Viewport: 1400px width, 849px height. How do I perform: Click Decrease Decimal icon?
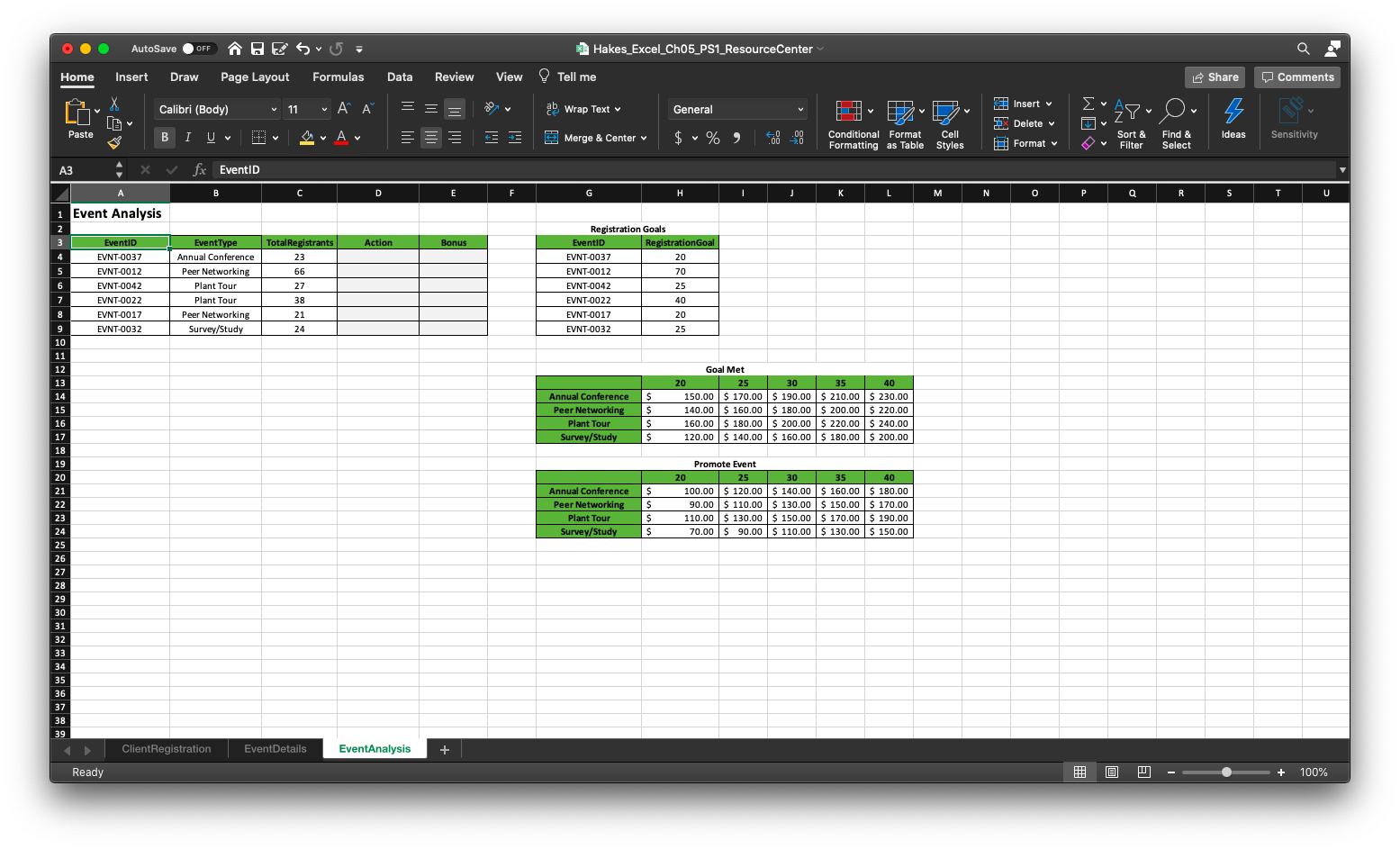click(x=797, y=138)
